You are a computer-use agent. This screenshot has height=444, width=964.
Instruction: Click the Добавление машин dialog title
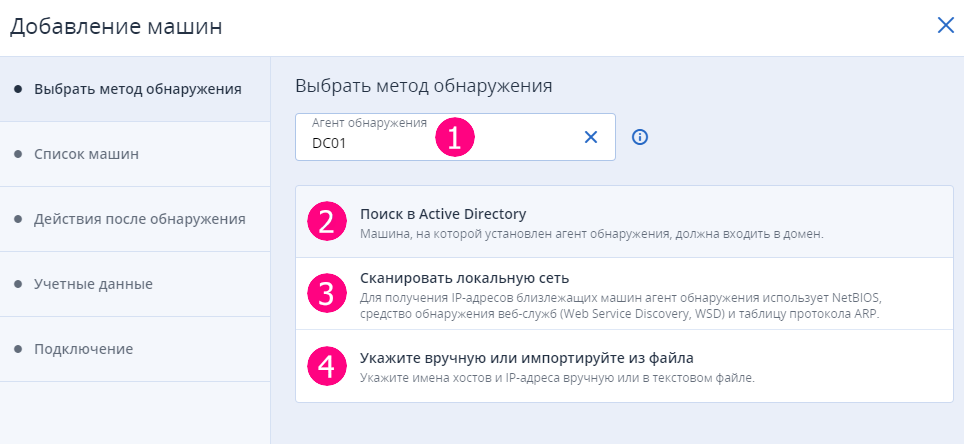click(116, 26)
